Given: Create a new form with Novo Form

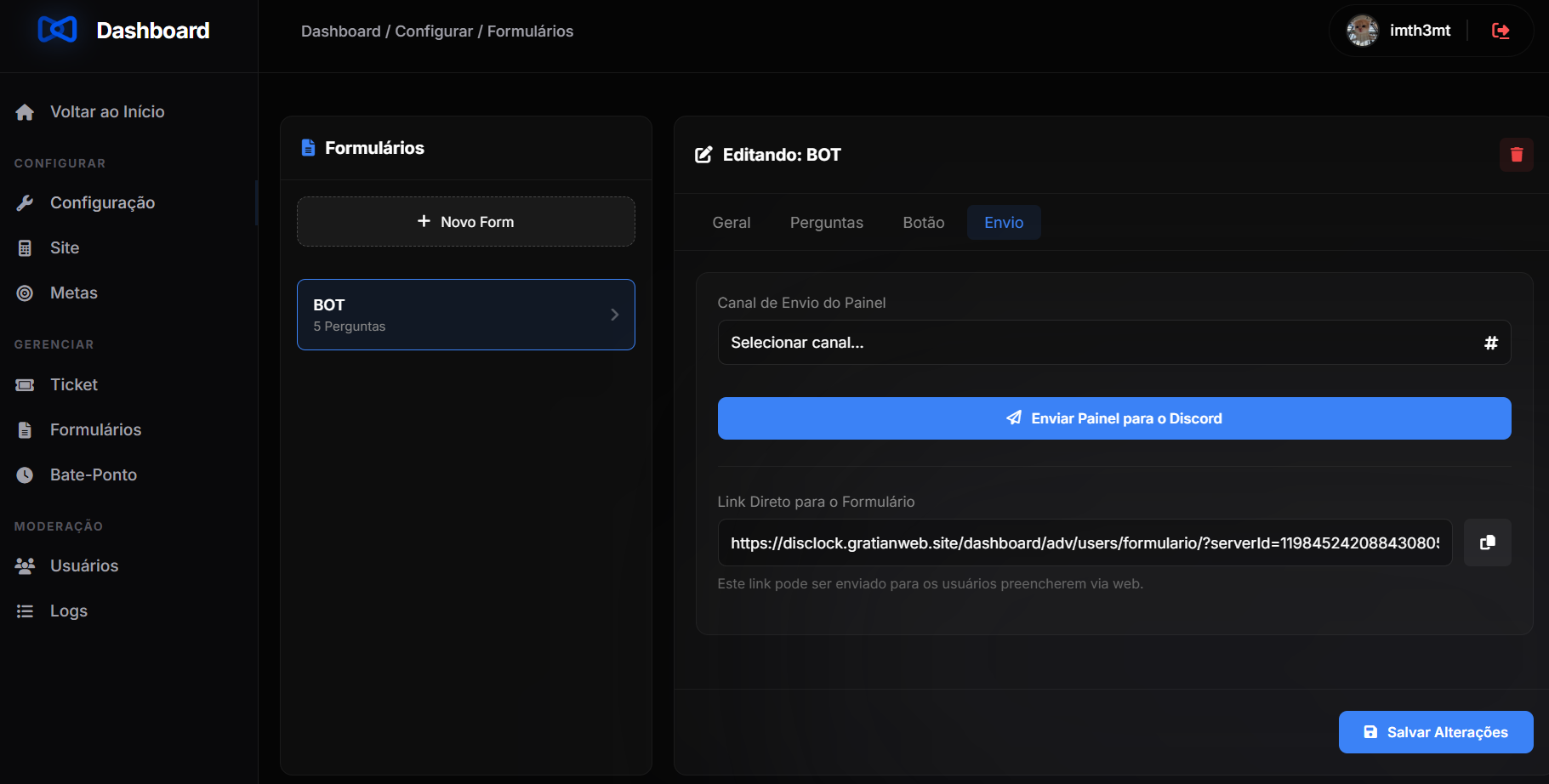Looking at the screenshot, I should click(x=465, y=222).
